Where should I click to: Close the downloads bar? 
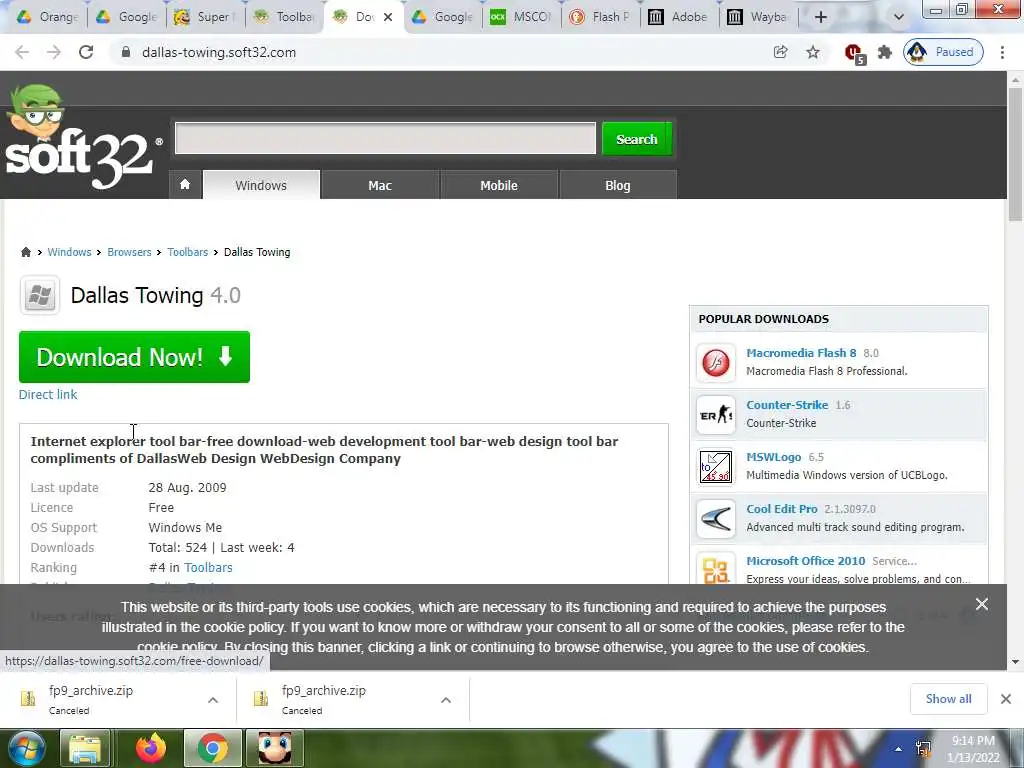(1006, 699)
